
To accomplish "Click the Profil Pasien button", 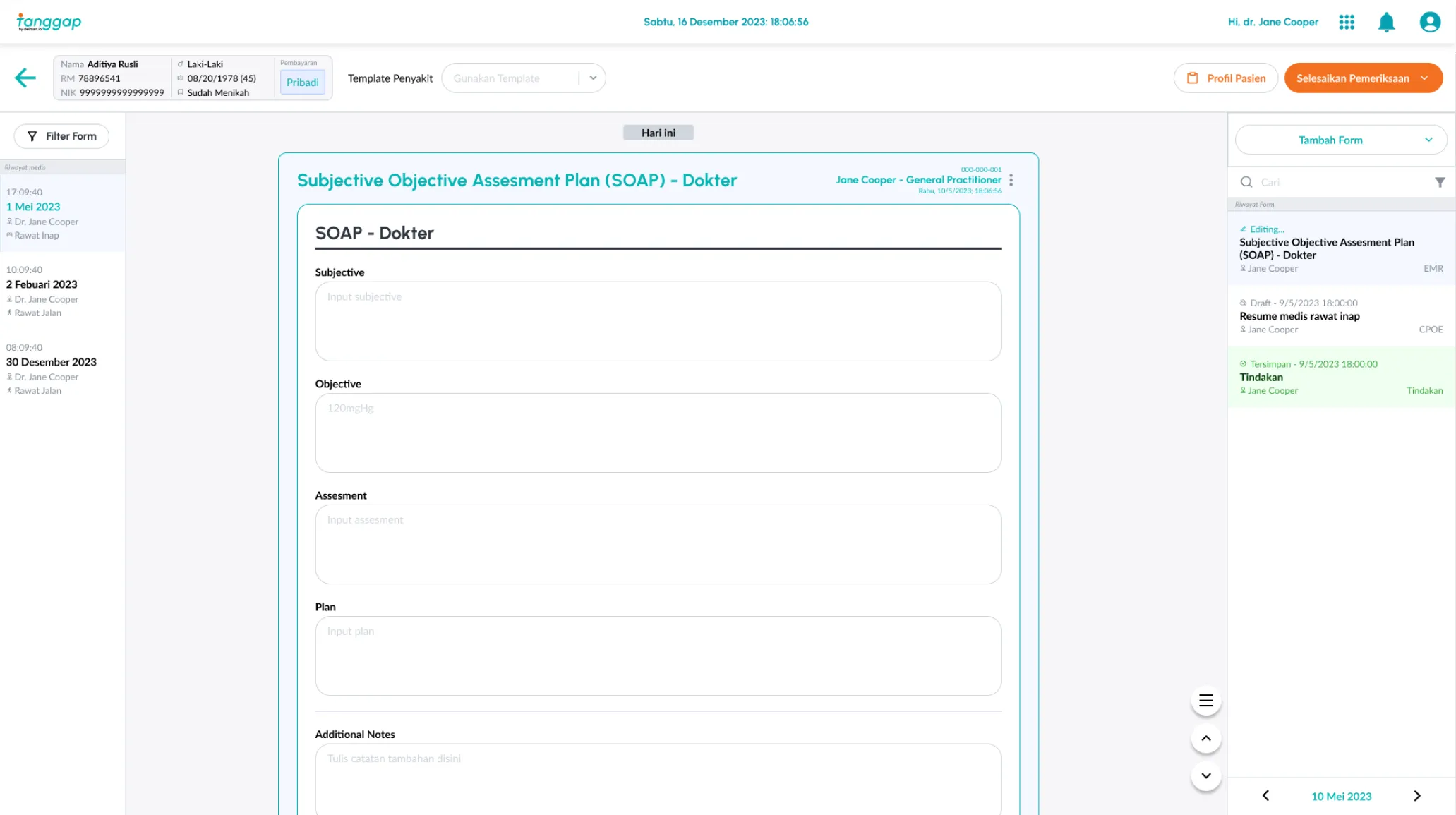I will tap(1225, 78).
